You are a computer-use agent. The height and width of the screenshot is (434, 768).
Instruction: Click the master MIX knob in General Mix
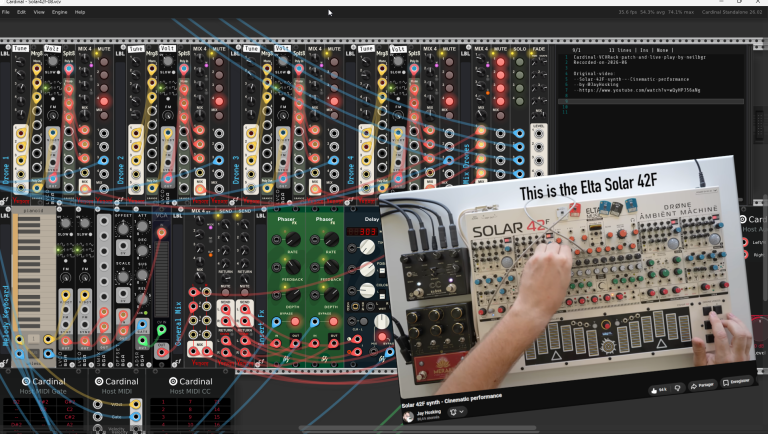coord(199,279)
